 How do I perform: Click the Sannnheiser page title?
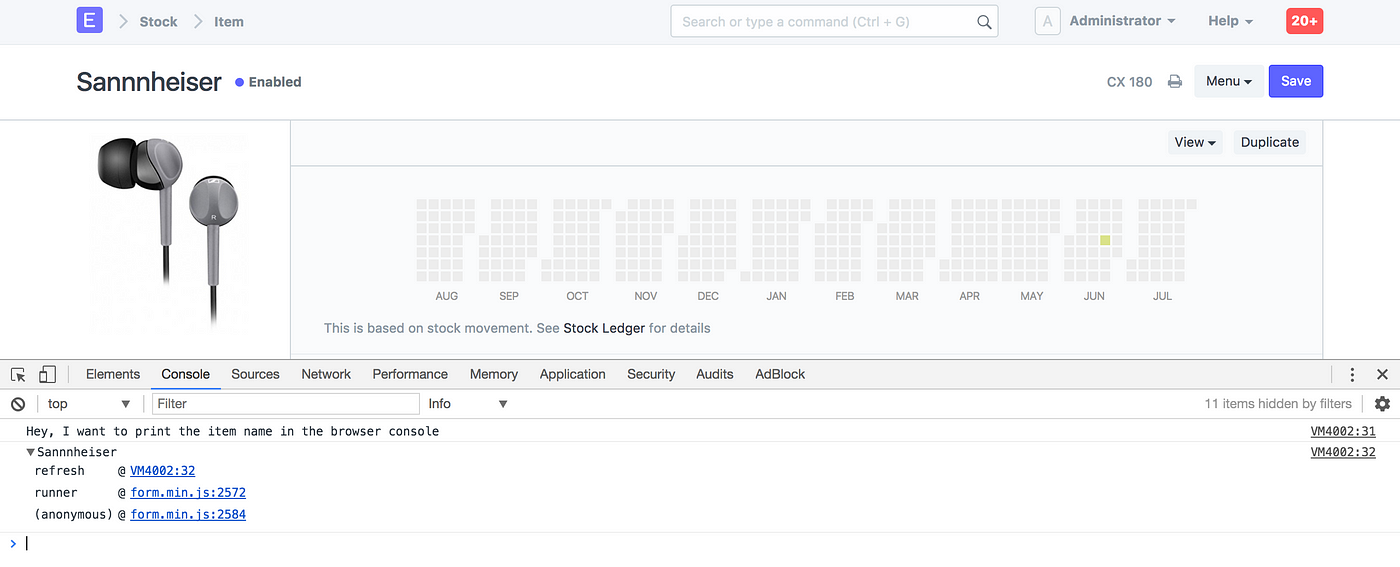click(x=149, y=82)
